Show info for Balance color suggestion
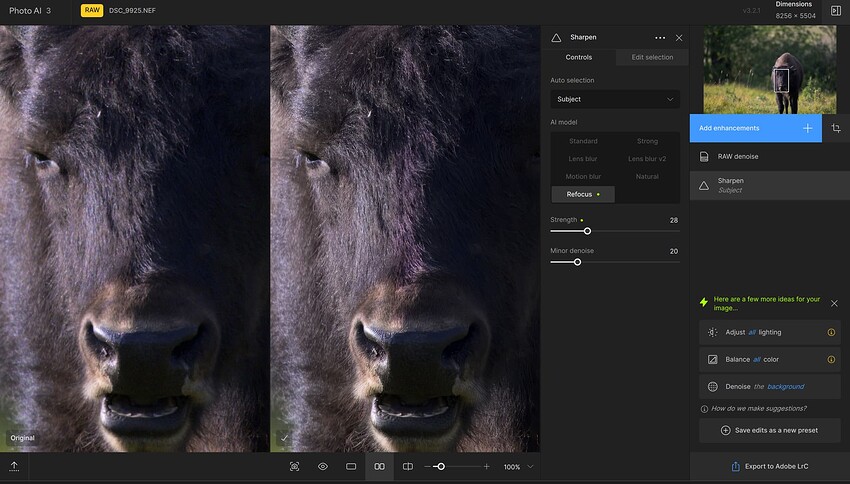The image size is (850, 484). point(831,359)
